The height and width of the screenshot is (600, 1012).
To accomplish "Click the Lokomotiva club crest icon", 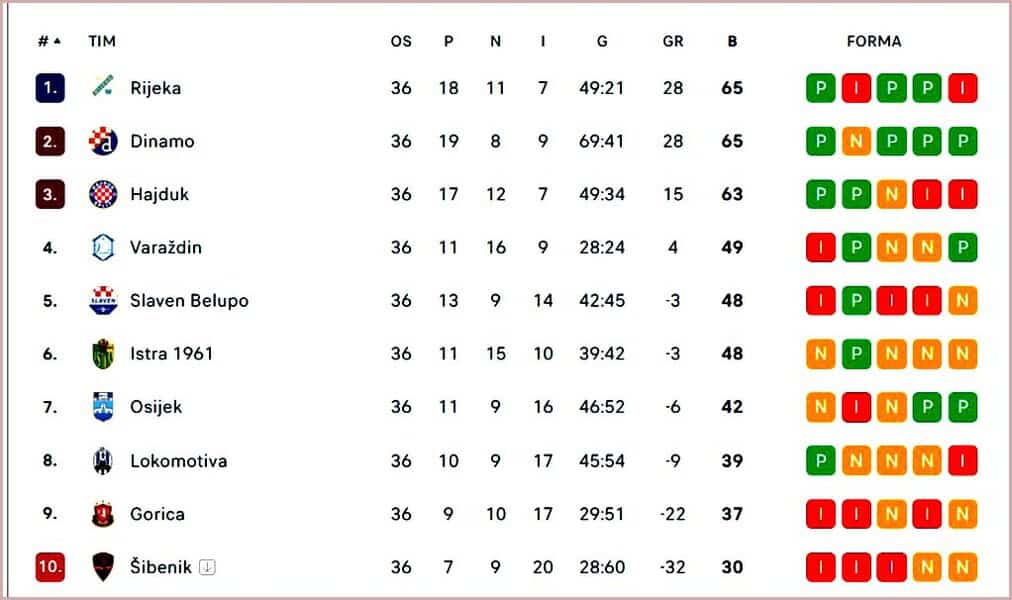I will 103,461.
